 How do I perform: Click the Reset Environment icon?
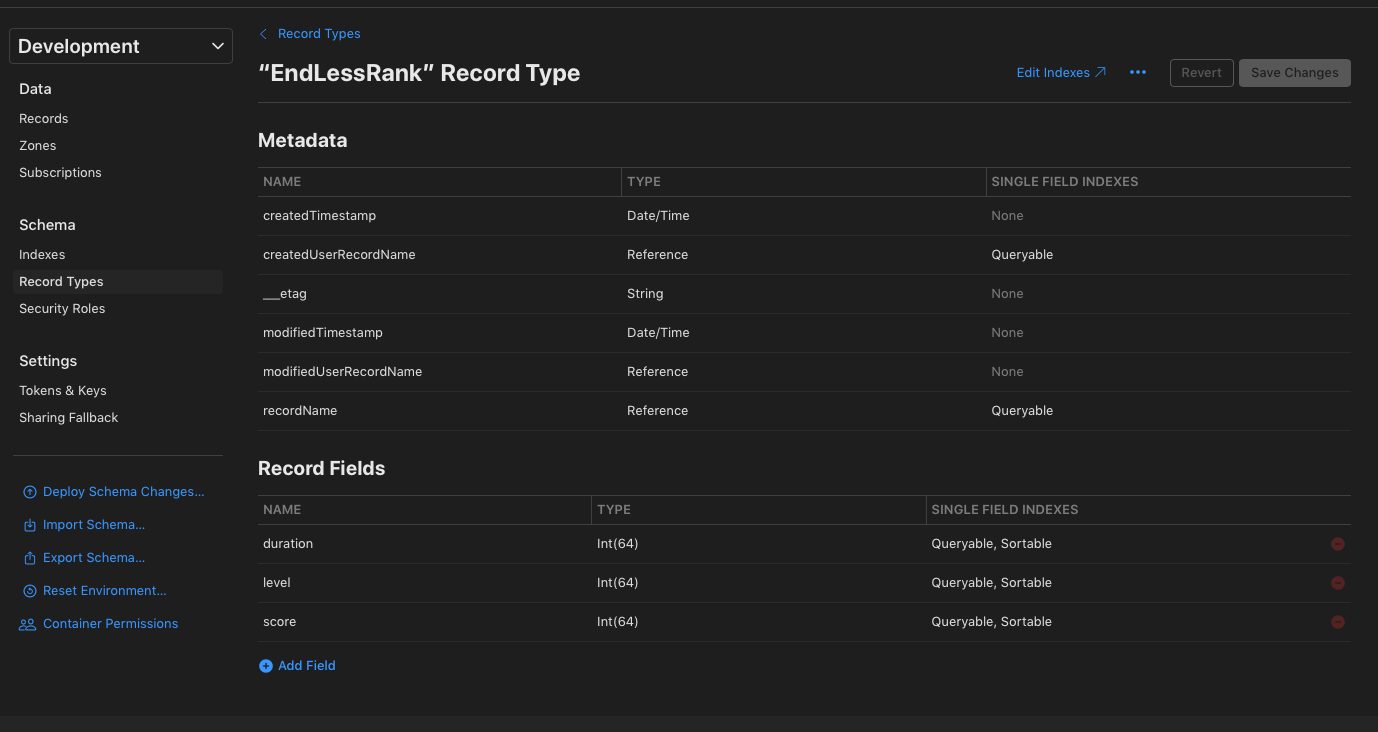(29, 591)
